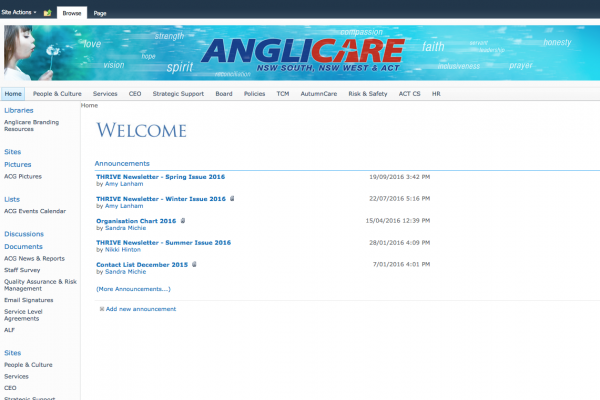The image size is (600, 400).
Task: Open THRIVE Newsletter Winter Issue 2016
Action: click(x=161, y=199)
